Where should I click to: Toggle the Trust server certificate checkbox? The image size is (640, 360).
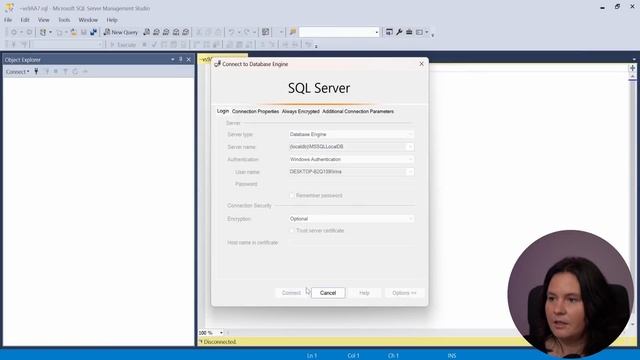292,231
